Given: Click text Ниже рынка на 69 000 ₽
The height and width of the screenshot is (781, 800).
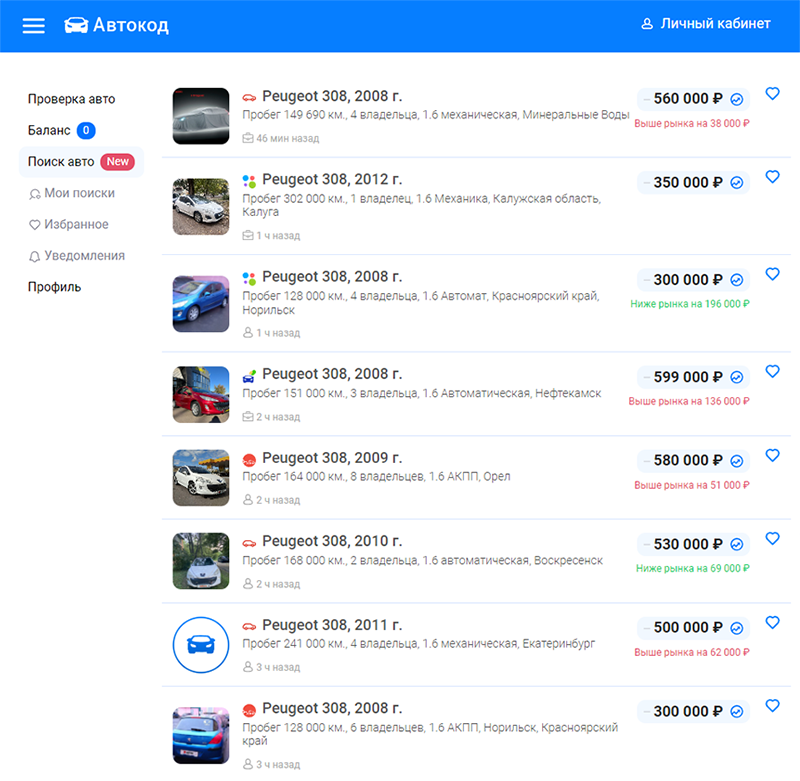Looking at the screenshot, I should tap(693, 568).
